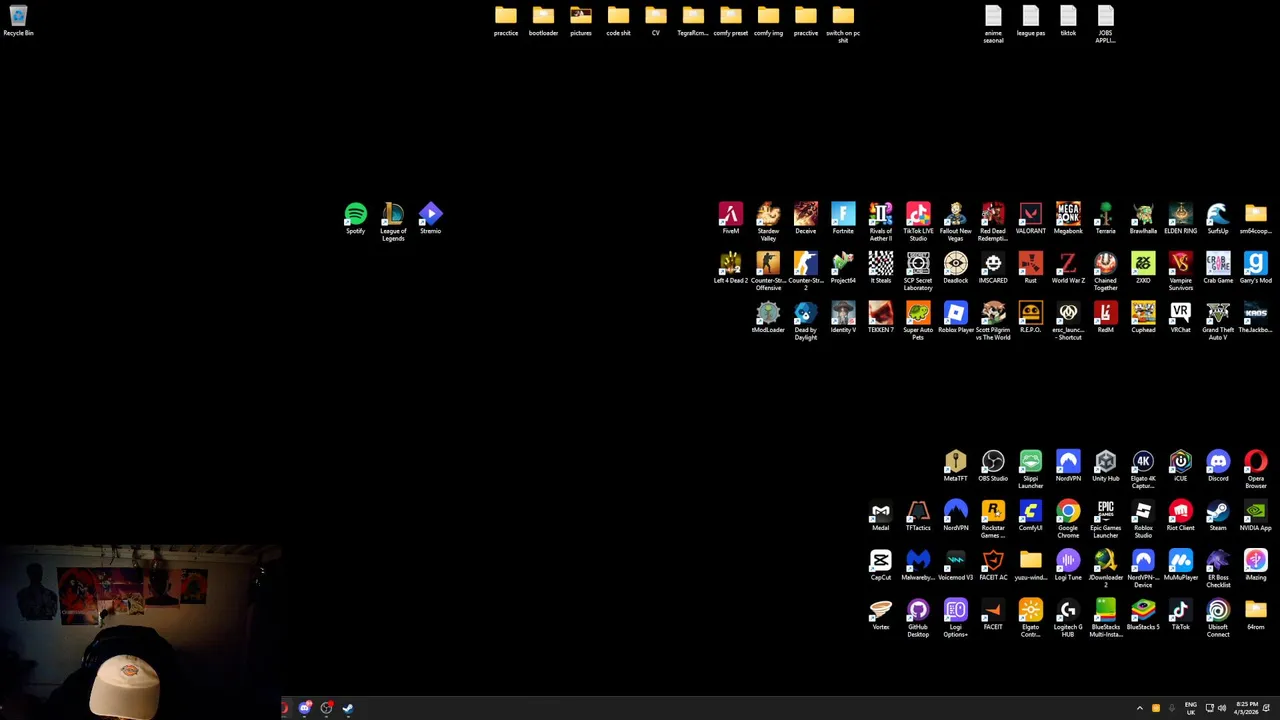Screen dimensions: 1280x720
Task: Open Google Chrome
Action: (1068, 519)
